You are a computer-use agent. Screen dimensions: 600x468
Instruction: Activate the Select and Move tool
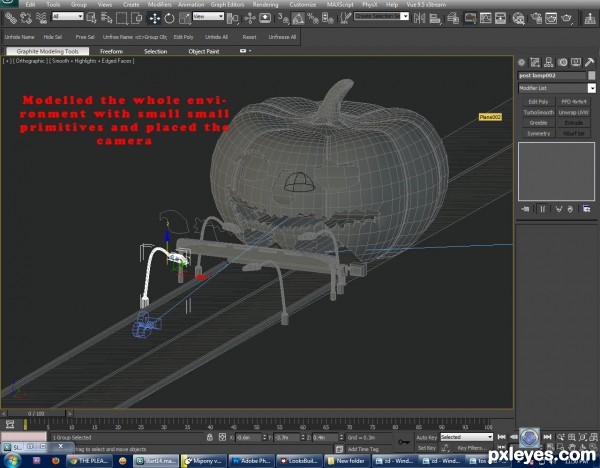[155, 18]
